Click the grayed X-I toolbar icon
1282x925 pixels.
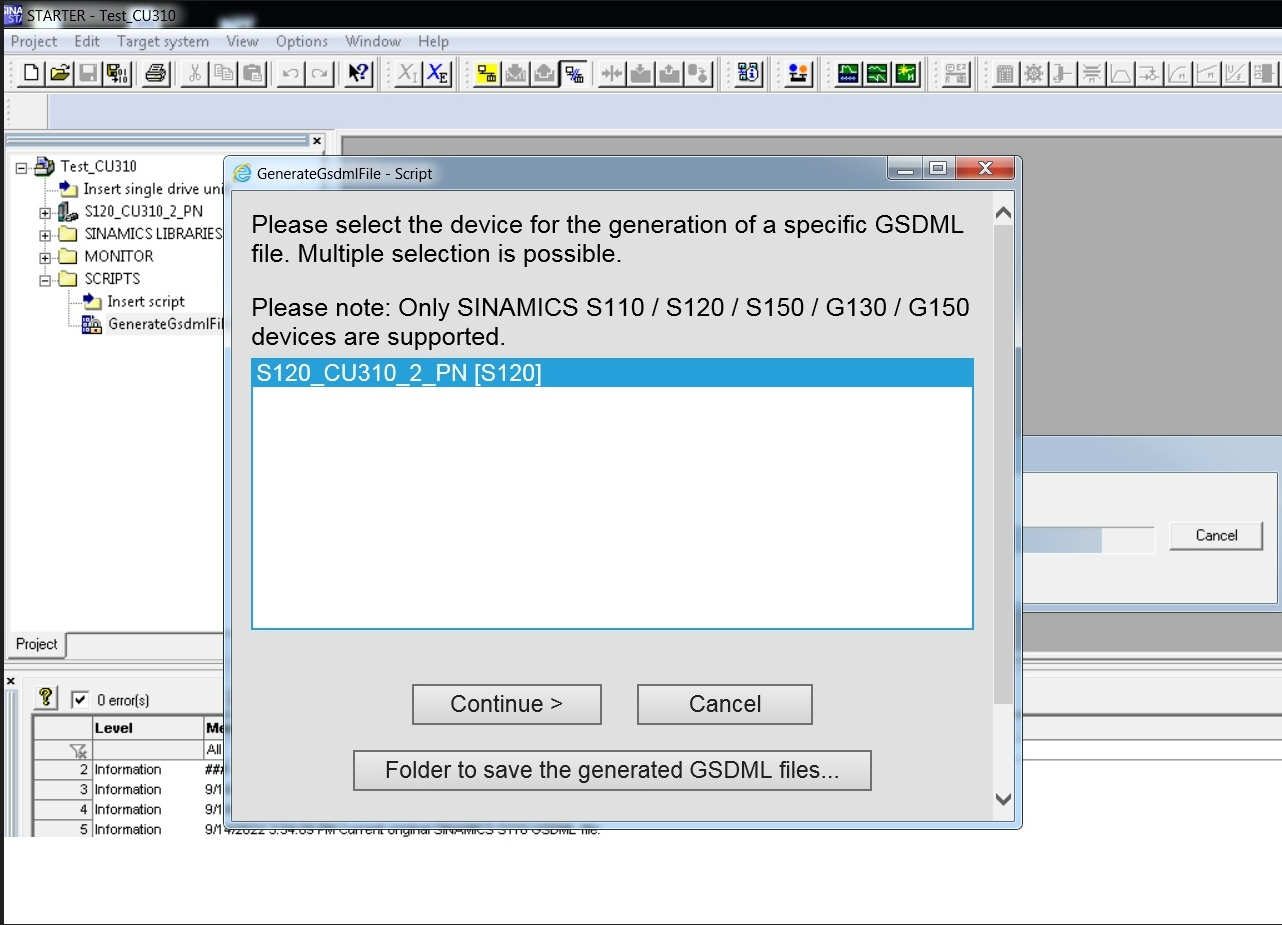point(408,73)
